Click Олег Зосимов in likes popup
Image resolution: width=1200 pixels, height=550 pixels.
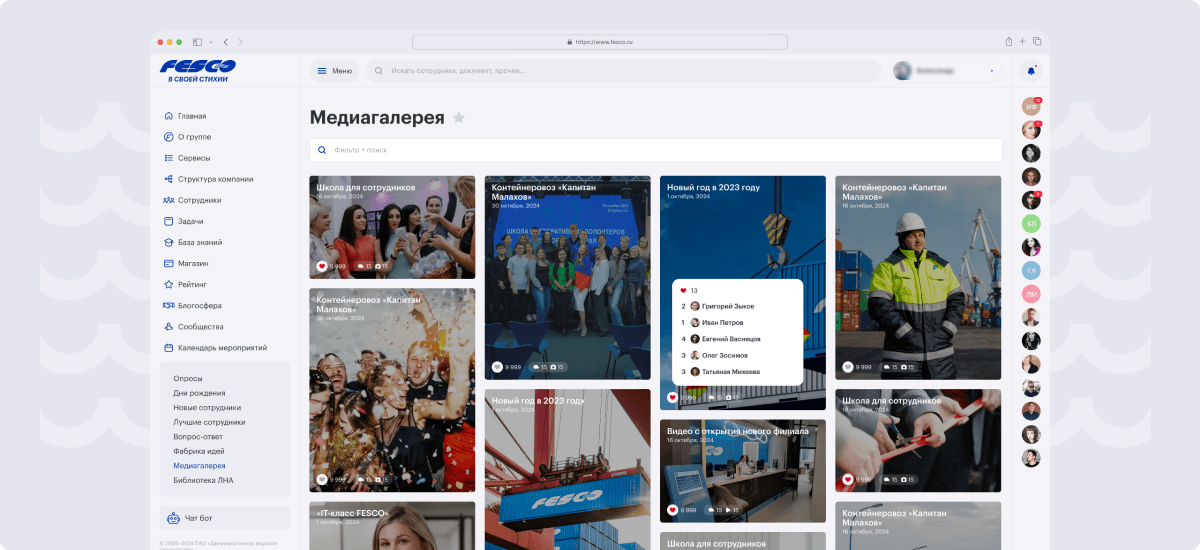pos(725,355)
